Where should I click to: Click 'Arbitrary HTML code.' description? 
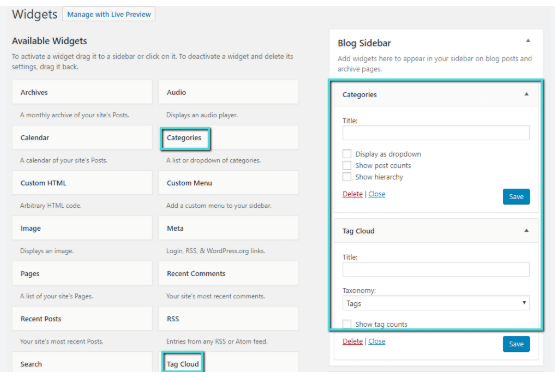click(51, 205)
